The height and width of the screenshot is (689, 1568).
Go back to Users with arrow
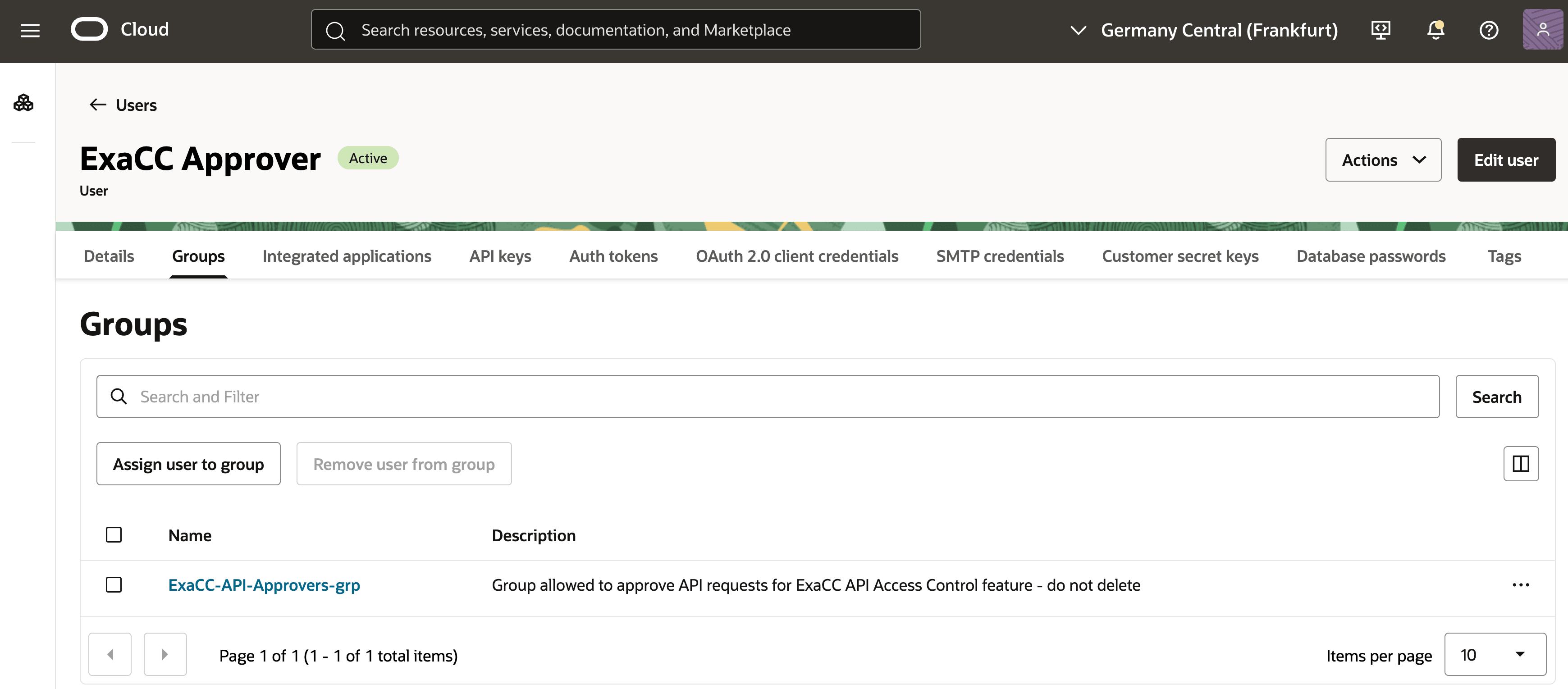pos(98,105)
